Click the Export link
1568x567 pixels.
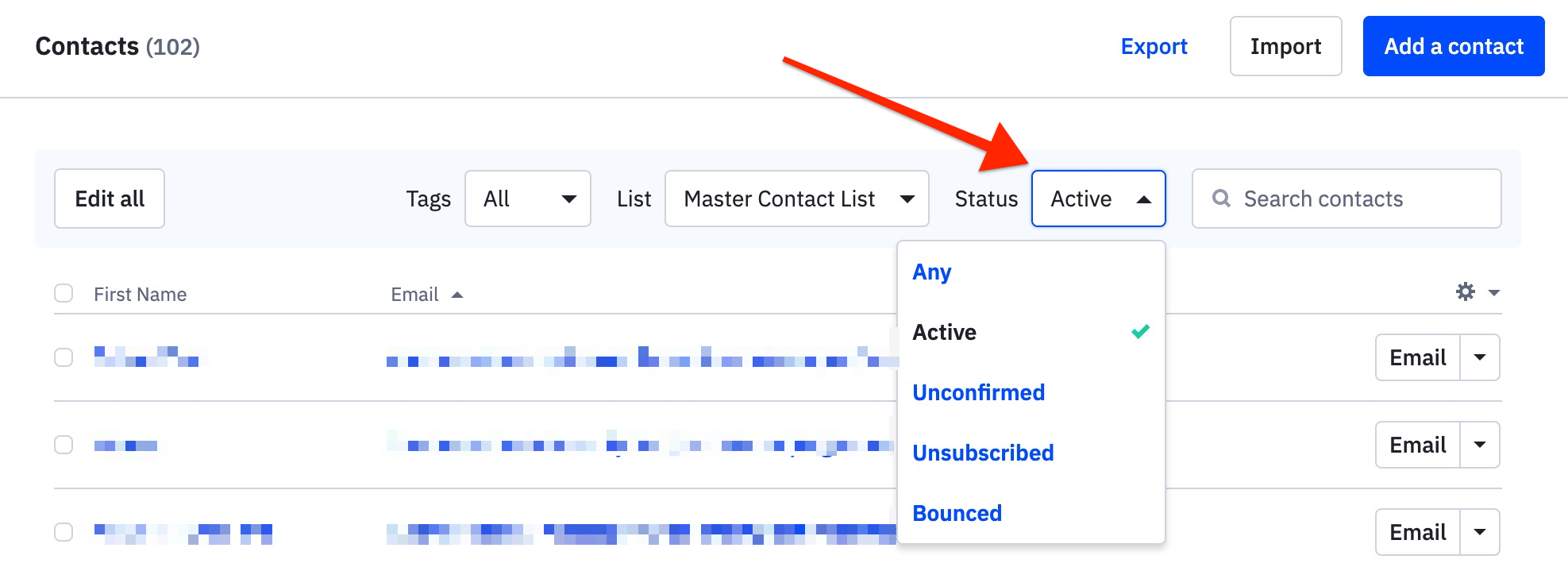(1154, 46)
